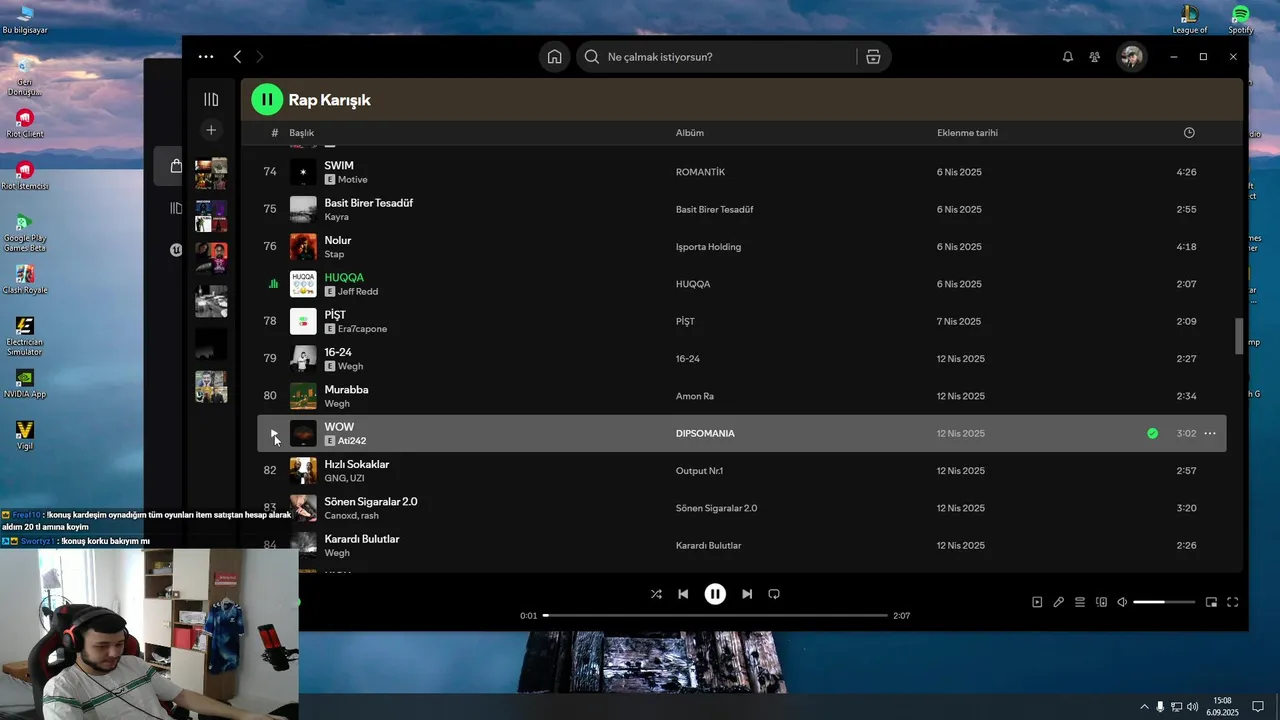
Task: Play the WOW track
Action: (x=274, y=434)
